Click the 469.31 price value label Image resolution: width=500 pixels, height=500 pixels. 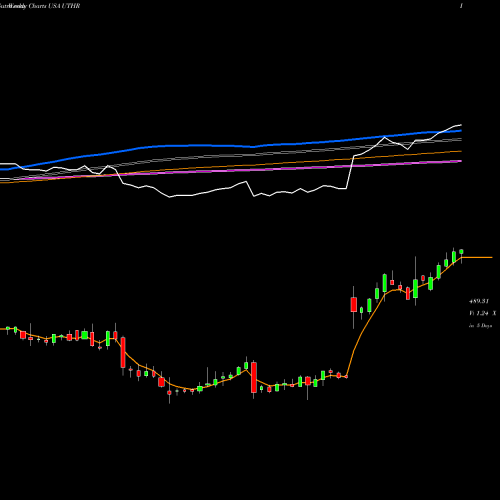479,301
